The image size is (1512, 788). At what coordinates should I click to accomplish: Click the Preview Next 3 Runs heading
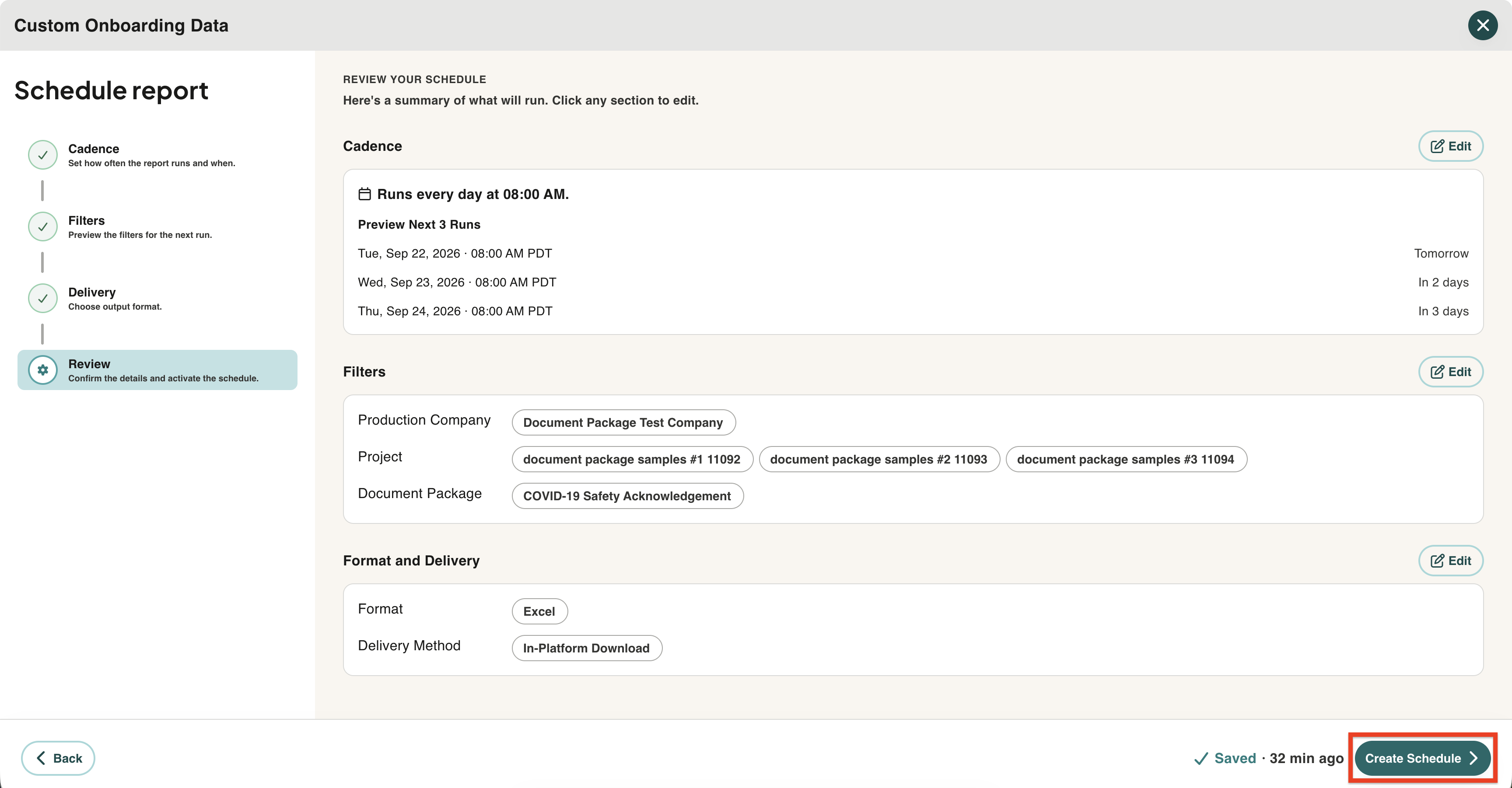(x=419, y=225)
